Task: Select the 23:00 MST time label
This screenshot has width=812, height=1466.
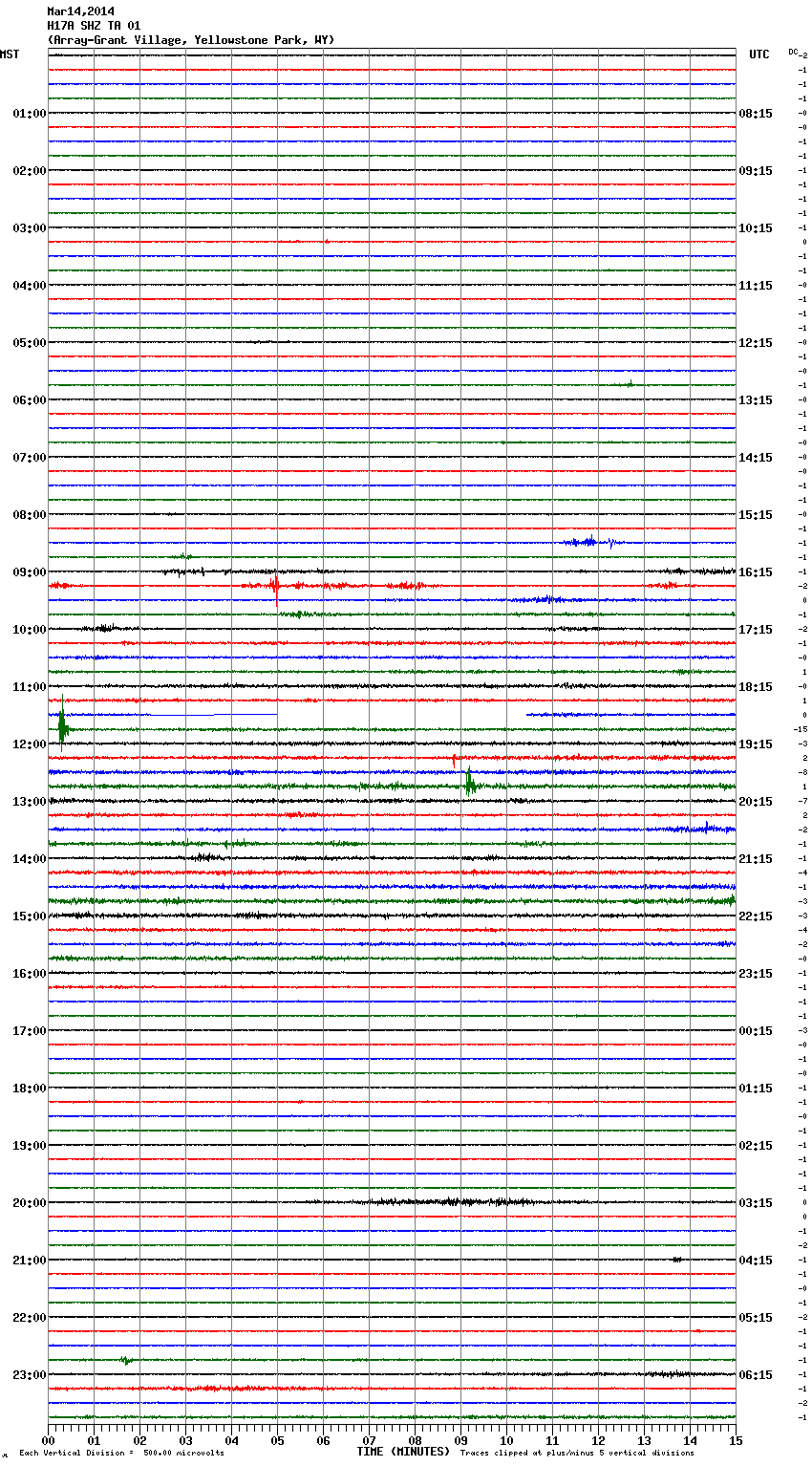Action: 30,1375
